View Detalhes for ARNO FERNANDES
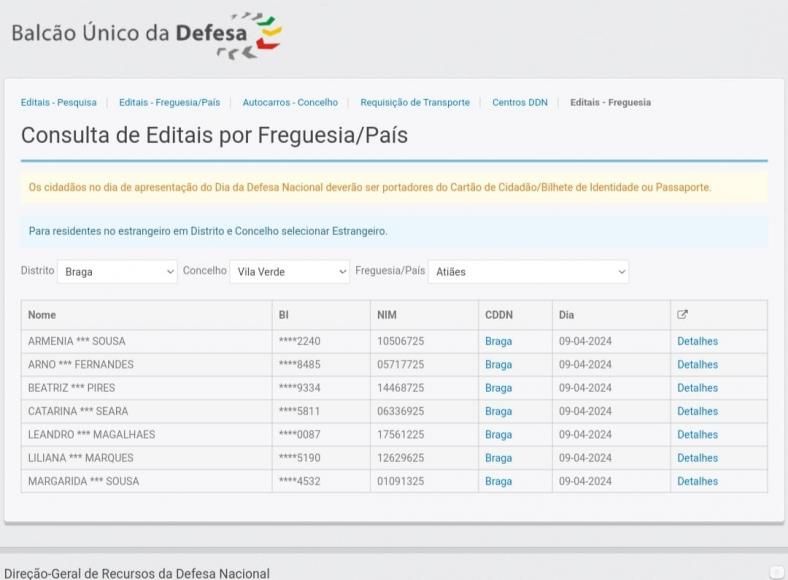The image size is (788, 580). (x=697, y=364)
